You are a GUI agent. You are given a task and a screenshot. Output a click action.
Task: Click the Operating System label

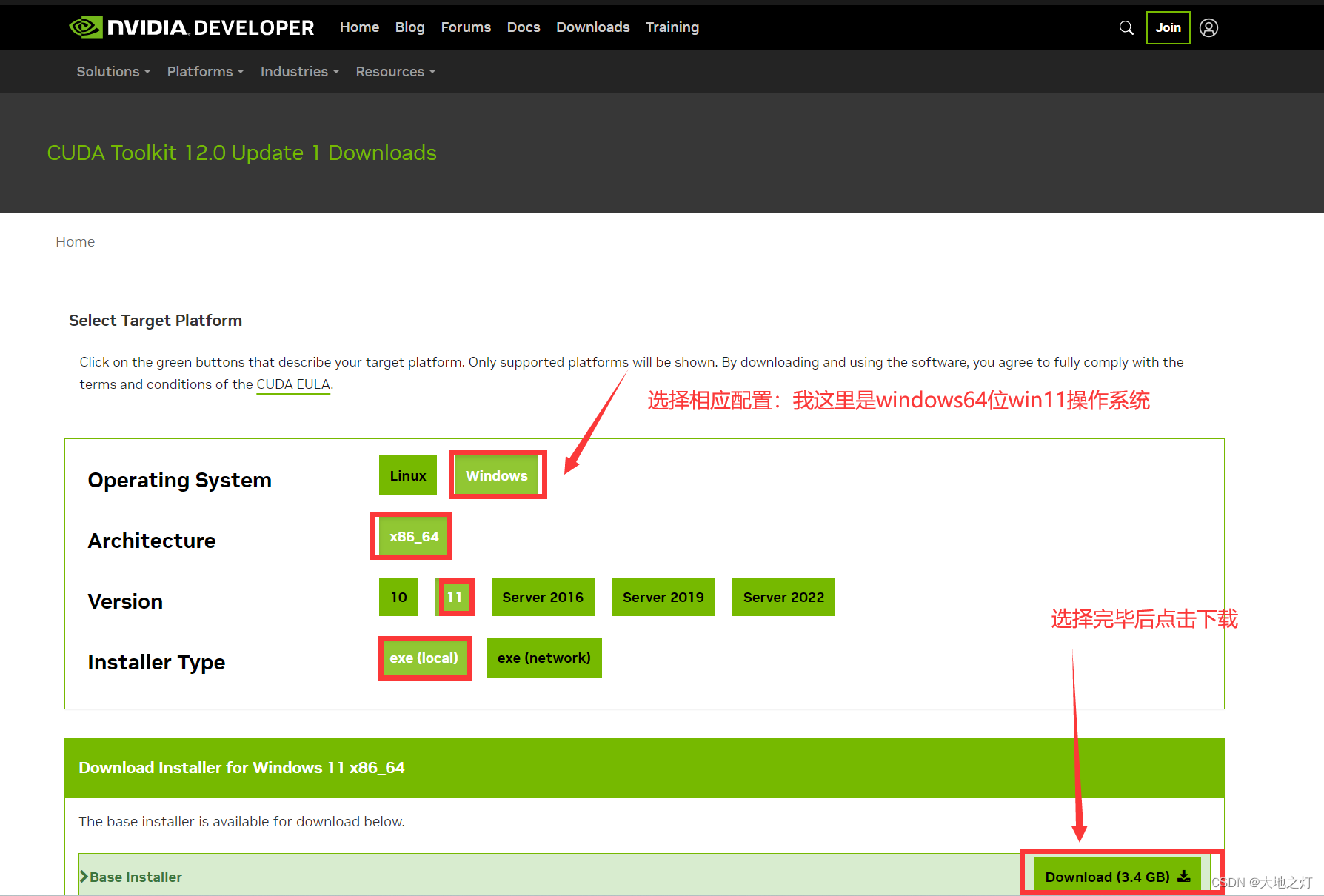(x=180, y=480)
